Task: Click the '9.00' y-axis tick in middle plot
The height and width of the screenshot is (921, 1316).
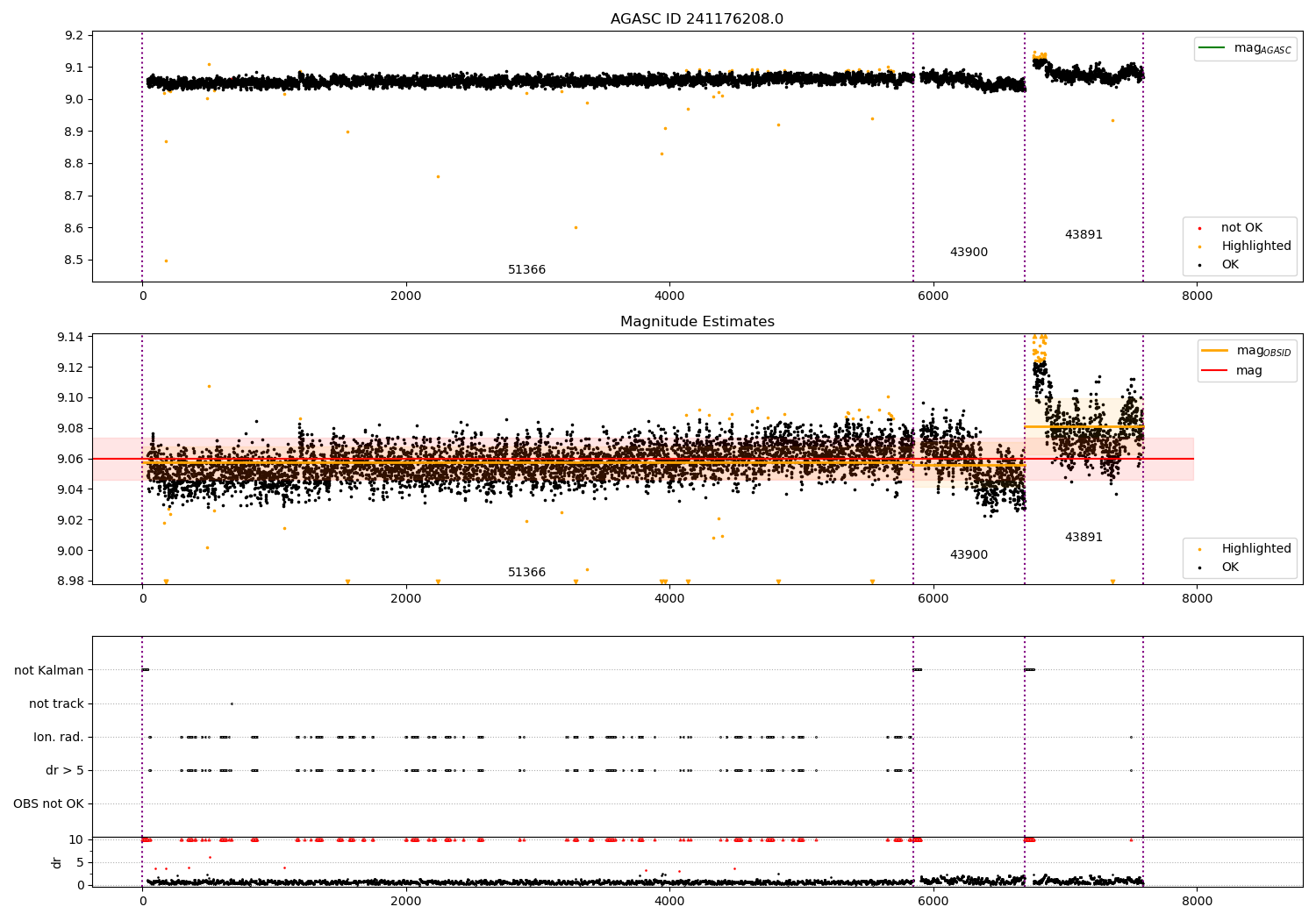Action: point(71,552)
